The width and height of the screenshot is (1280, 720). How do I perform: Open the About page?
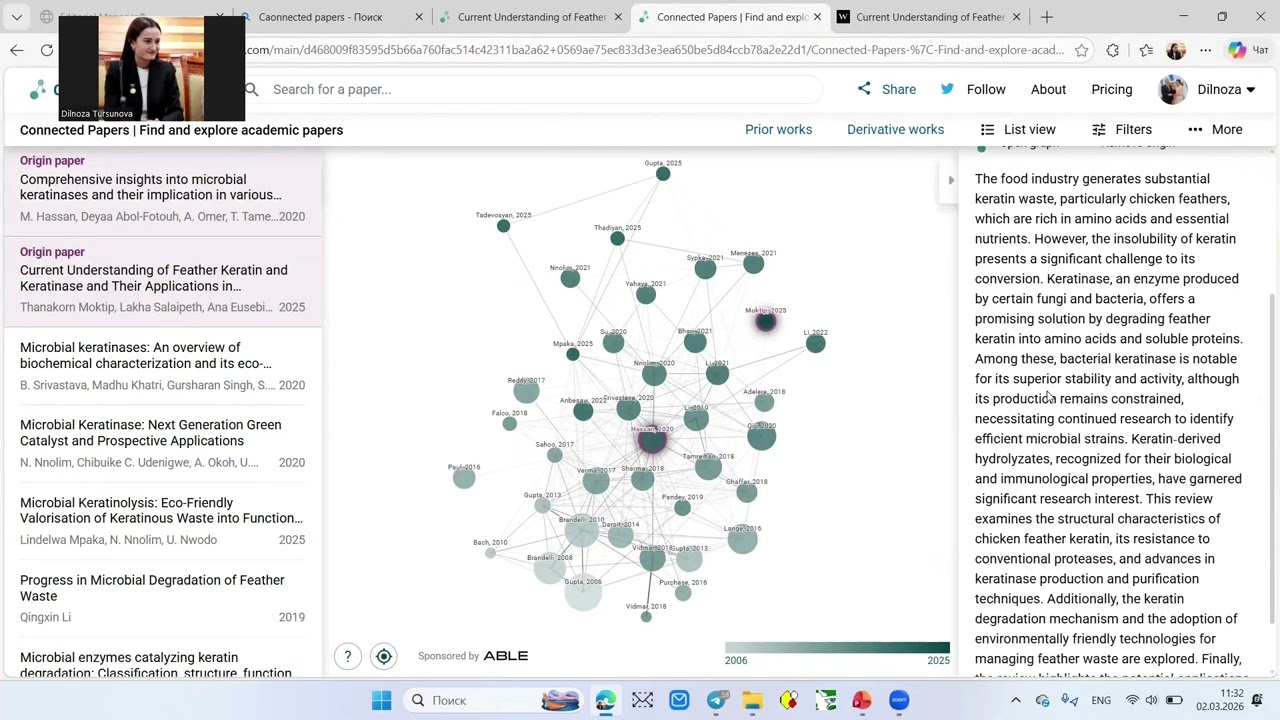point(1048,89)
